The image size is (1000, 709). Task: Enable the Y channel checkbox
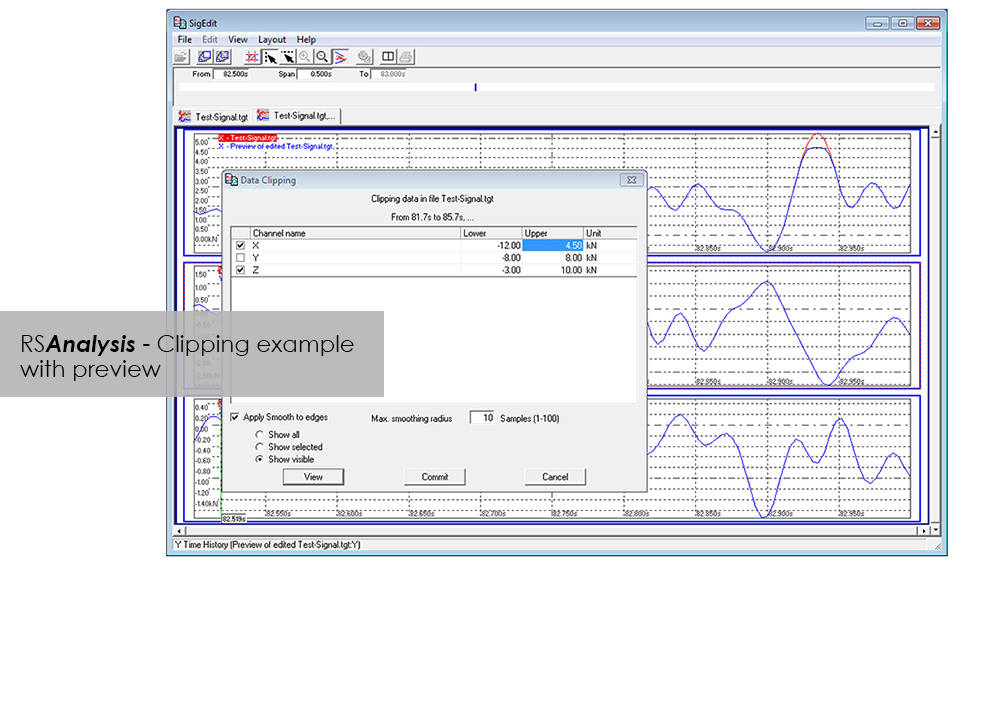[239, 258]
